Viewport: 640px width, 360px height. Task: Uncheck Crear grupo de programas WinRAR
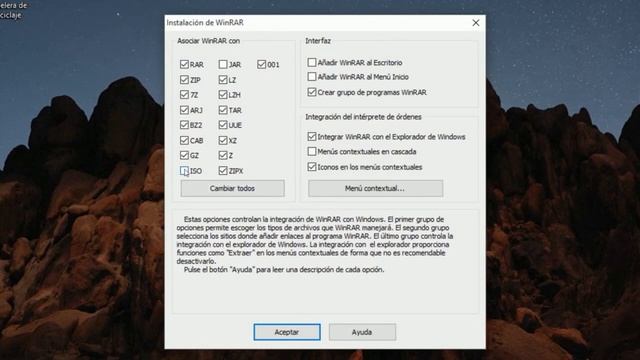[x=312, y=92]
